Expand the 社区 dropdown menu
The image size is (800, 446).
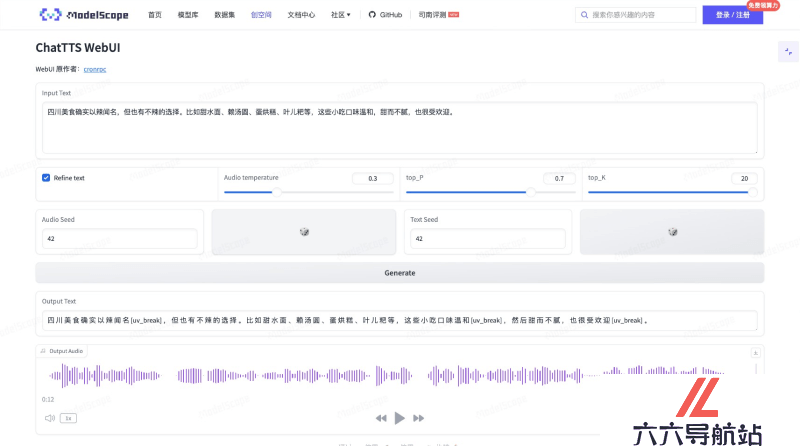click(340, 15)
